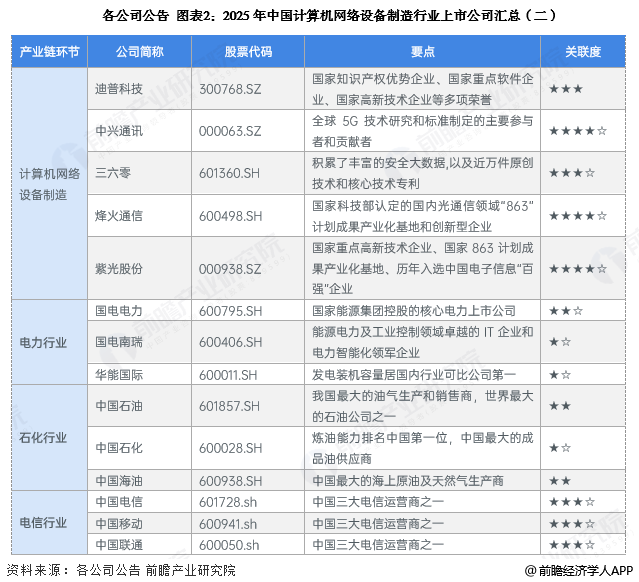Click company name 三六零
The image size is (639, 582).
click(x=113, y=173)
